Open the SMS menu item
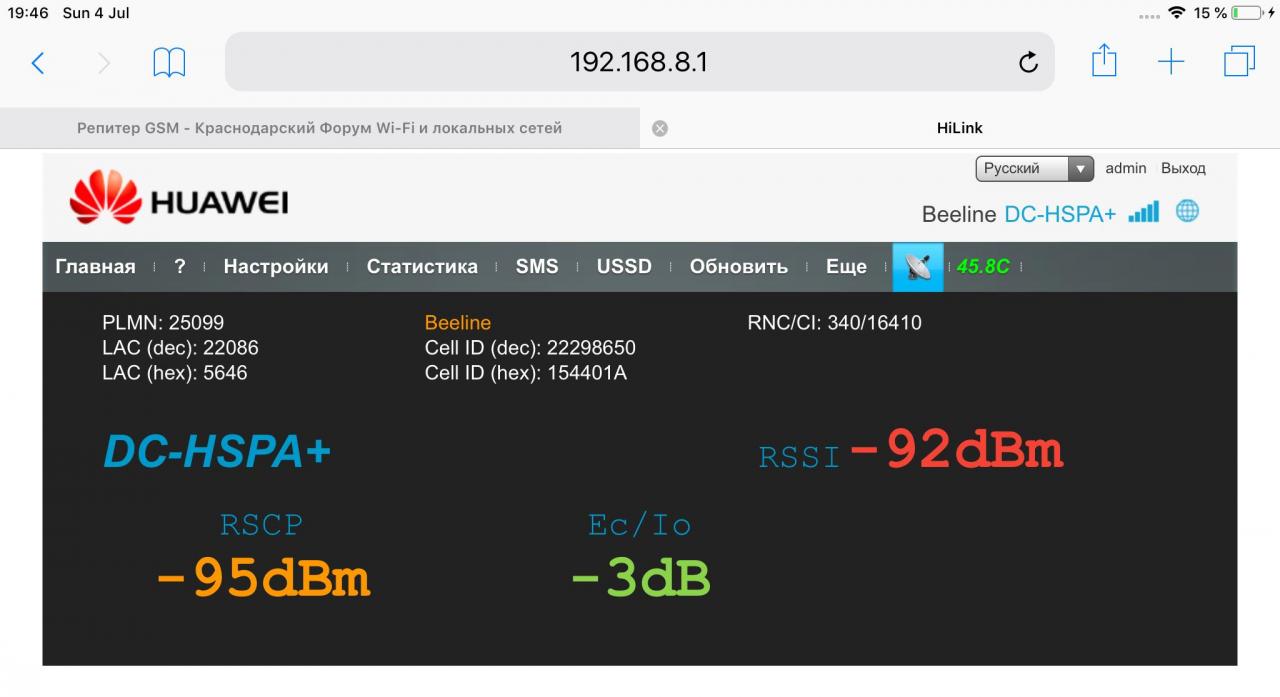This screenshot has width=1280, height=697. pos(537,267)
